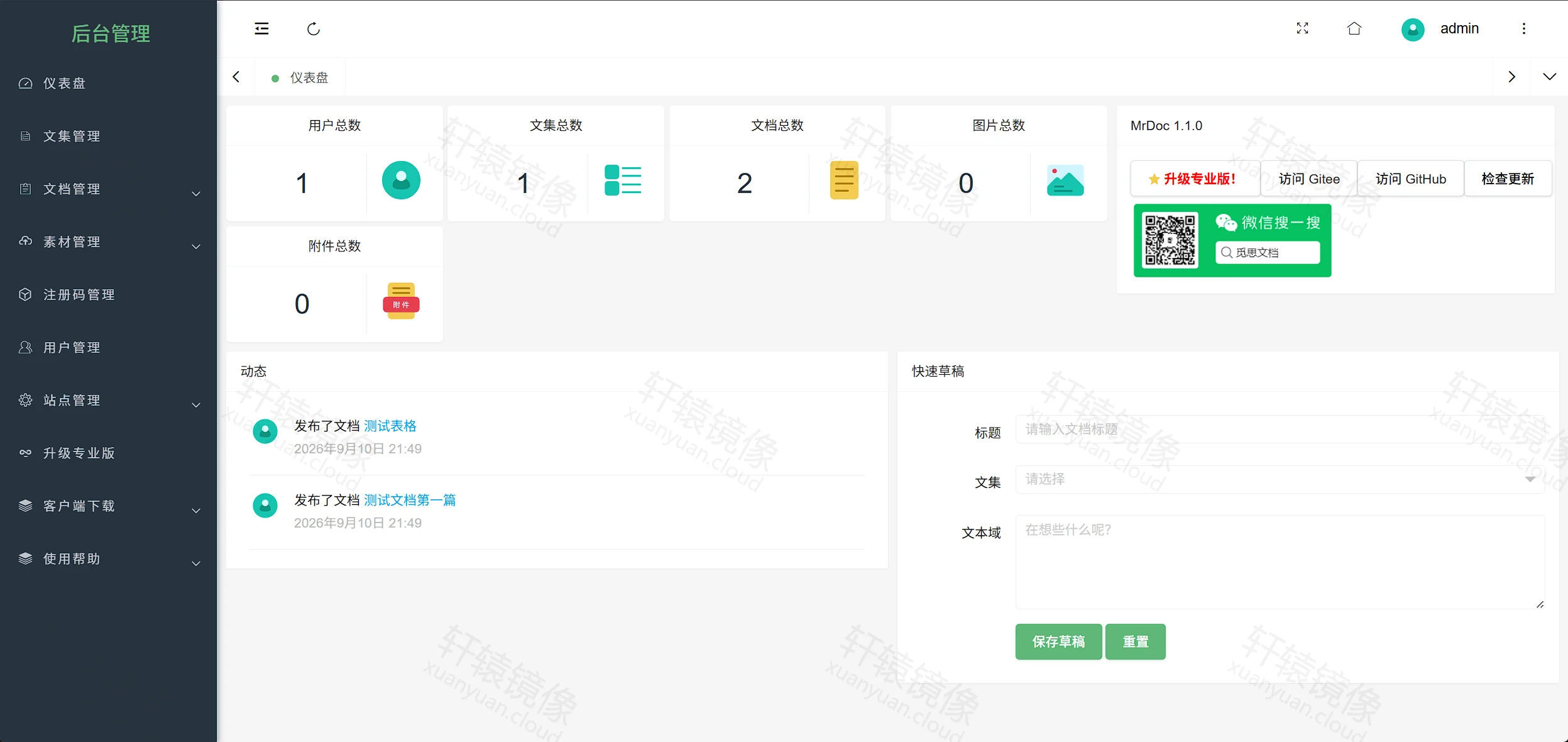
Task: Focus the 标题 document title input
Action: [1280, 429]
